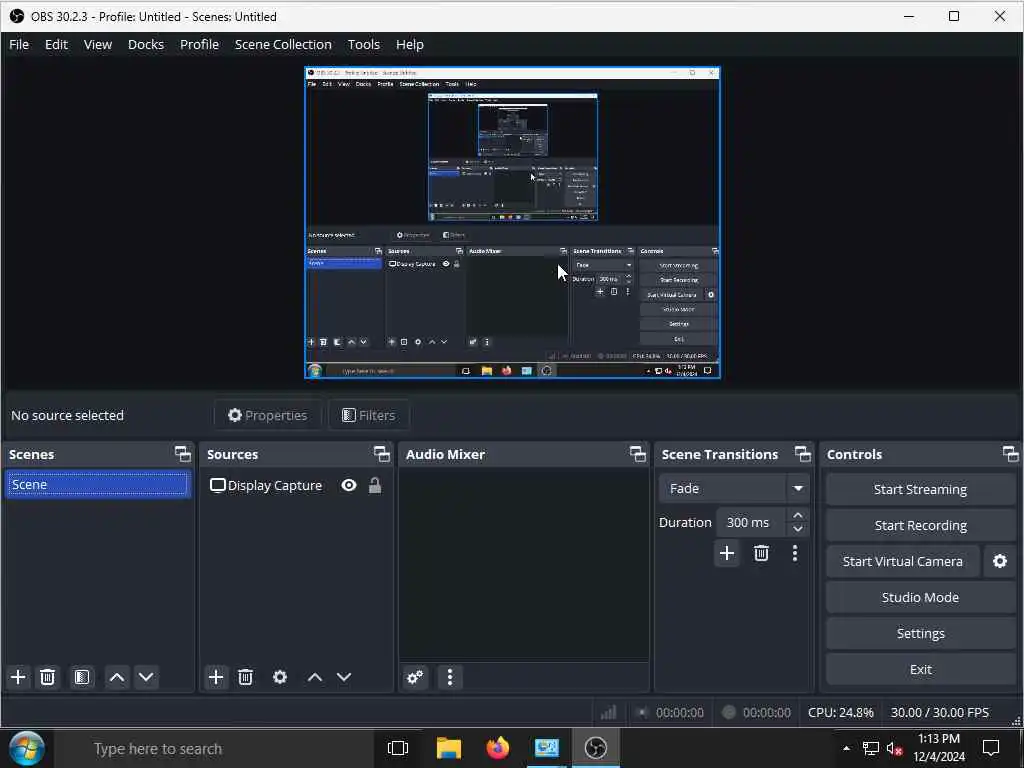Screen dimensions: 1024x768
Task: Select the Scene item in Scenes list
Action: tap(98, 485)
